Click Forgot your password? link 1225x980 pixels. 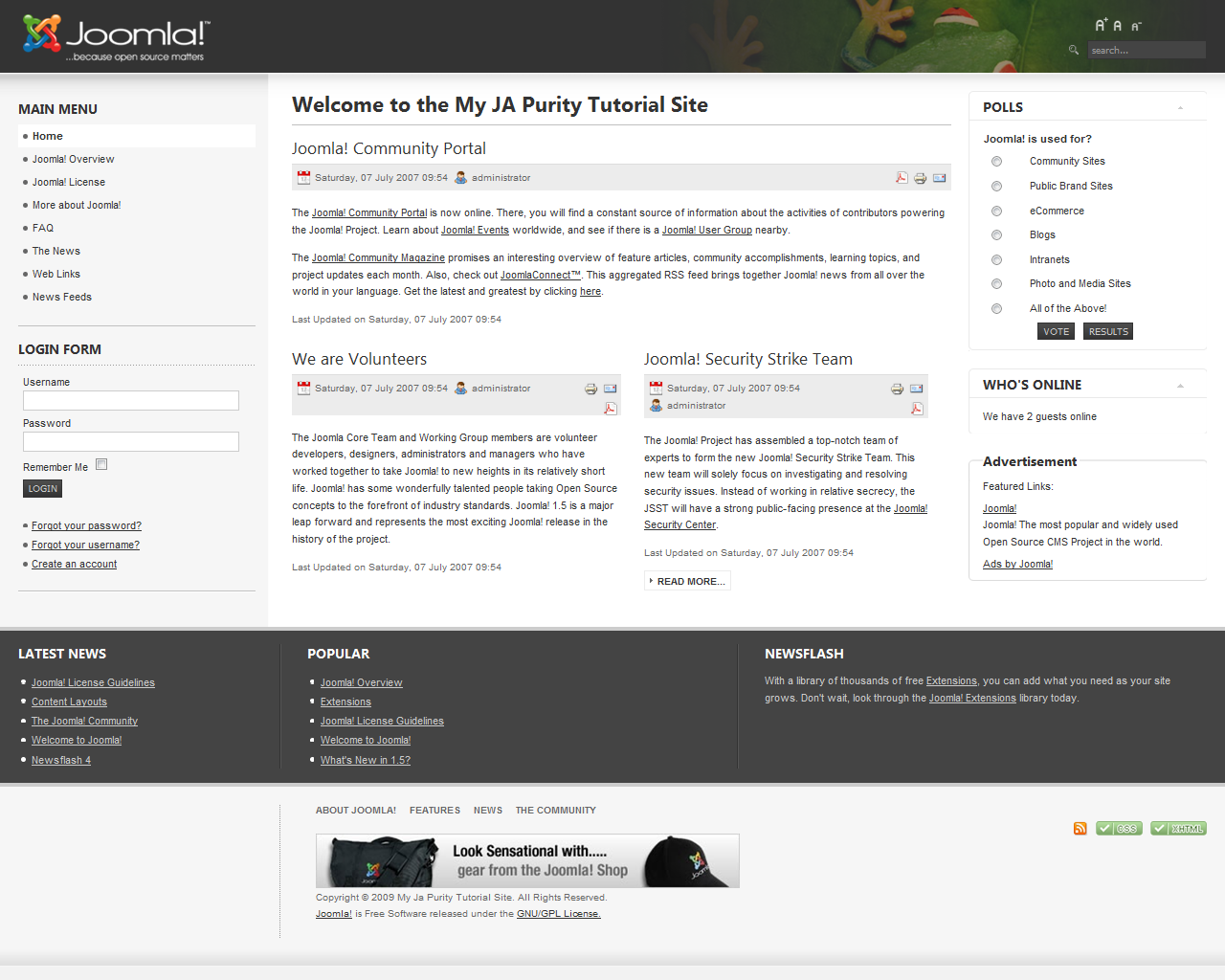(86, 525)
